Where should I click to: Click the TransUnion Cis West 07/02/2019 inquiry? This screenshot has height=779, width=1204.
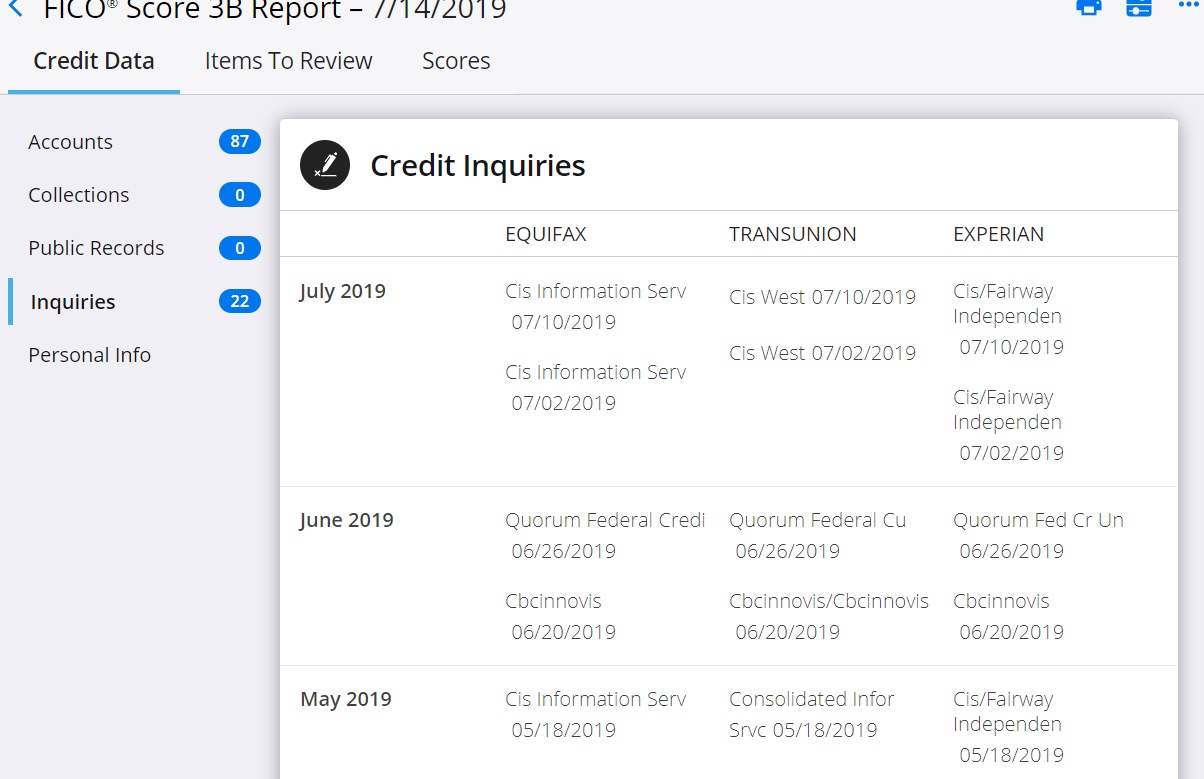[x=822, y=353]
